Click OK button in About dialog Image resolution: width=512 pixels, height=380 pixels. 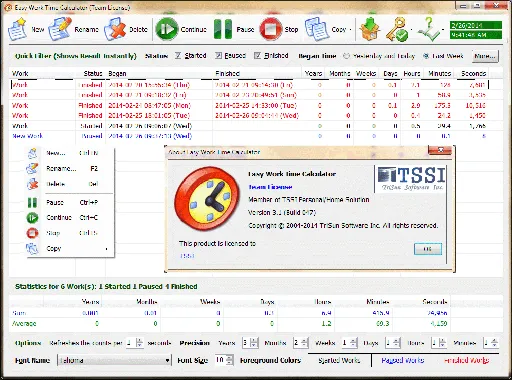(x=428, y=249)
